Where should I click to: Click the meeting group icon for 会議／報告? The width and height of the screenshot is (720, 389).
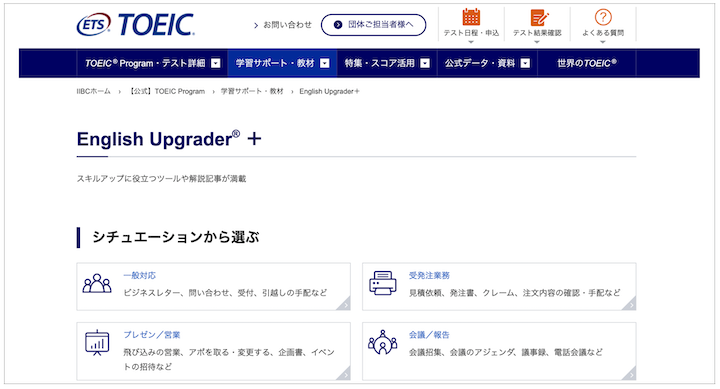(x=382, y=342)
